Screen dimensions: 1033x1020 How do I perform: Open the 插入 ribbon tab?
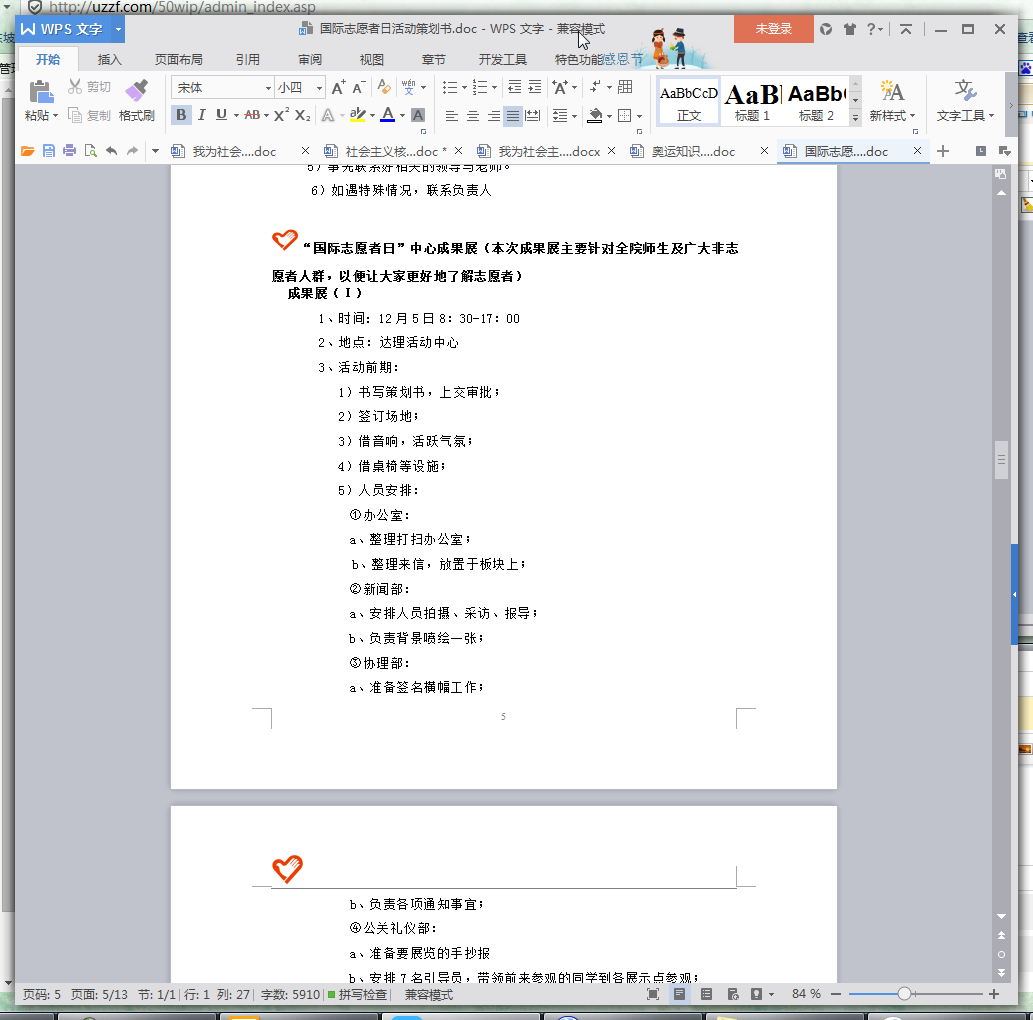click(109, 59)
